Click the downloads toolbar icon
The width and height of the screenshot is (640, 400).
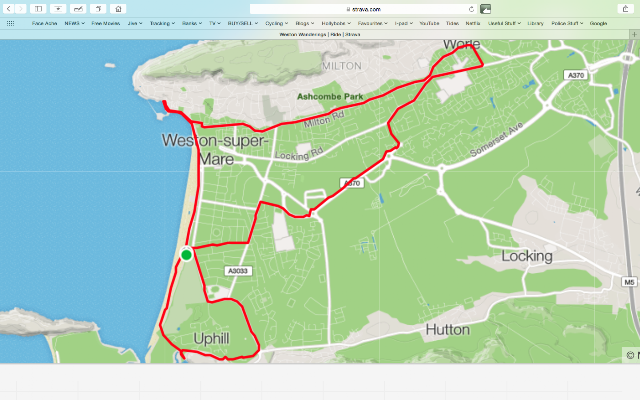click(58, 9)
